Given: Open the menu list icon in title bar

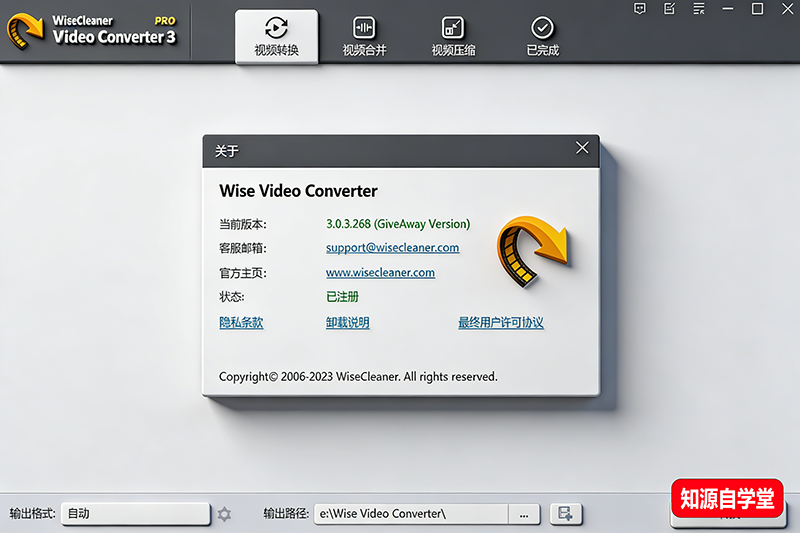Looking at the screenshot, I should (x=698, y=9).
